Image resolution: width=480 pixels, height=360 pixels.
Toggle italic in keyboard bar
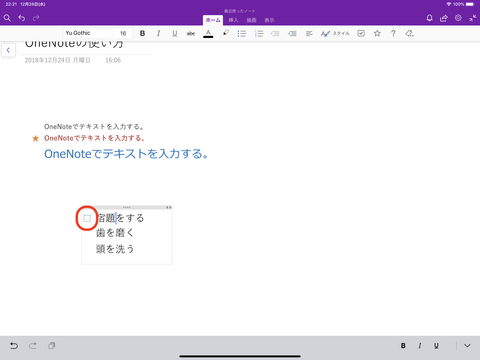click(x=420, y=346)
